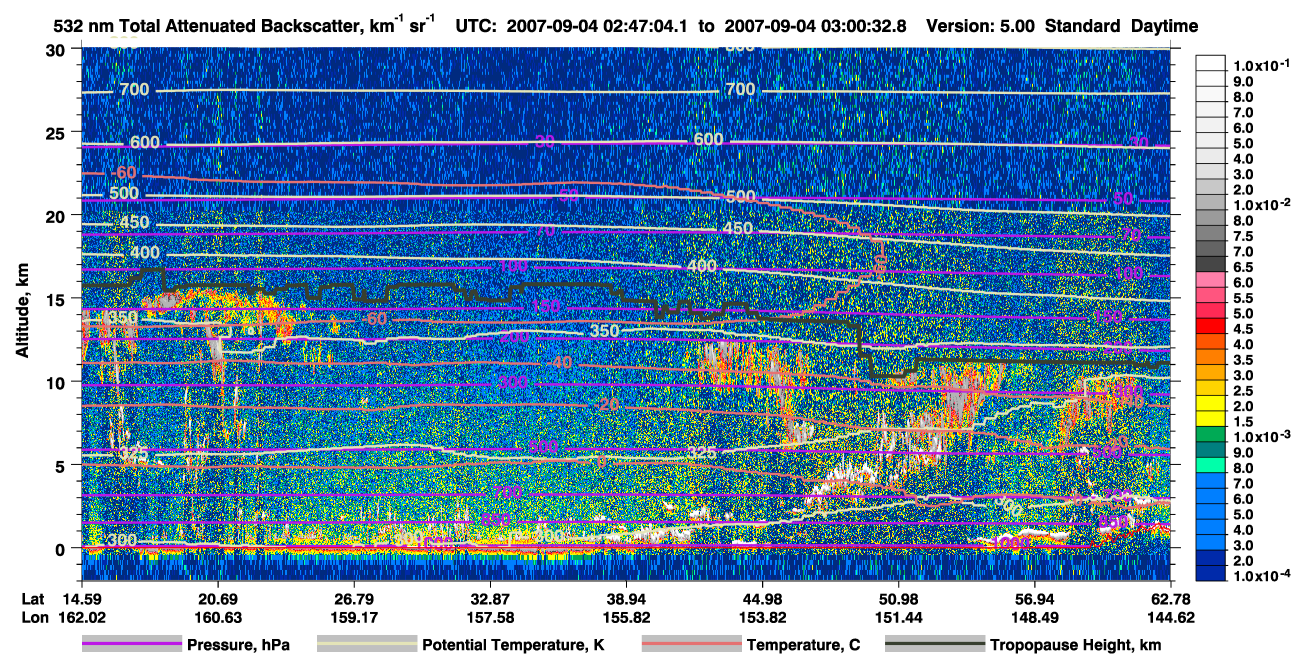The image size is (1300, 667).
Task: Click latitude value 50.98
Action: point(898,599)
